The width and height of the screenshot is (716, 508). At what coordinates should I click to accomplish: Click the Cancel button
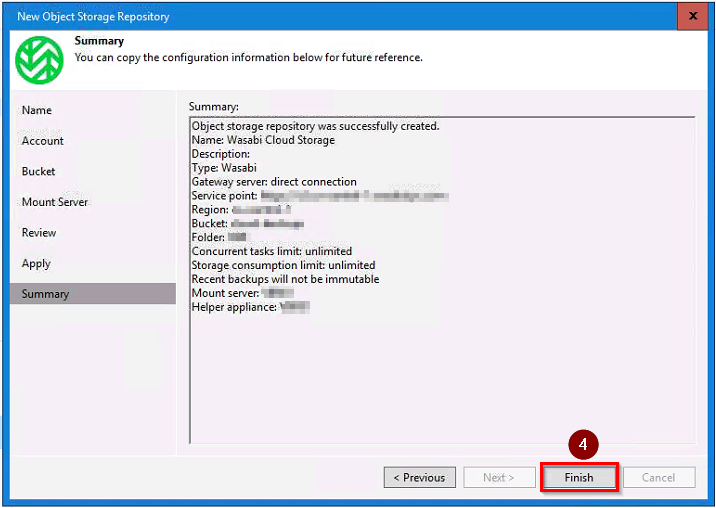coord(659,477)
